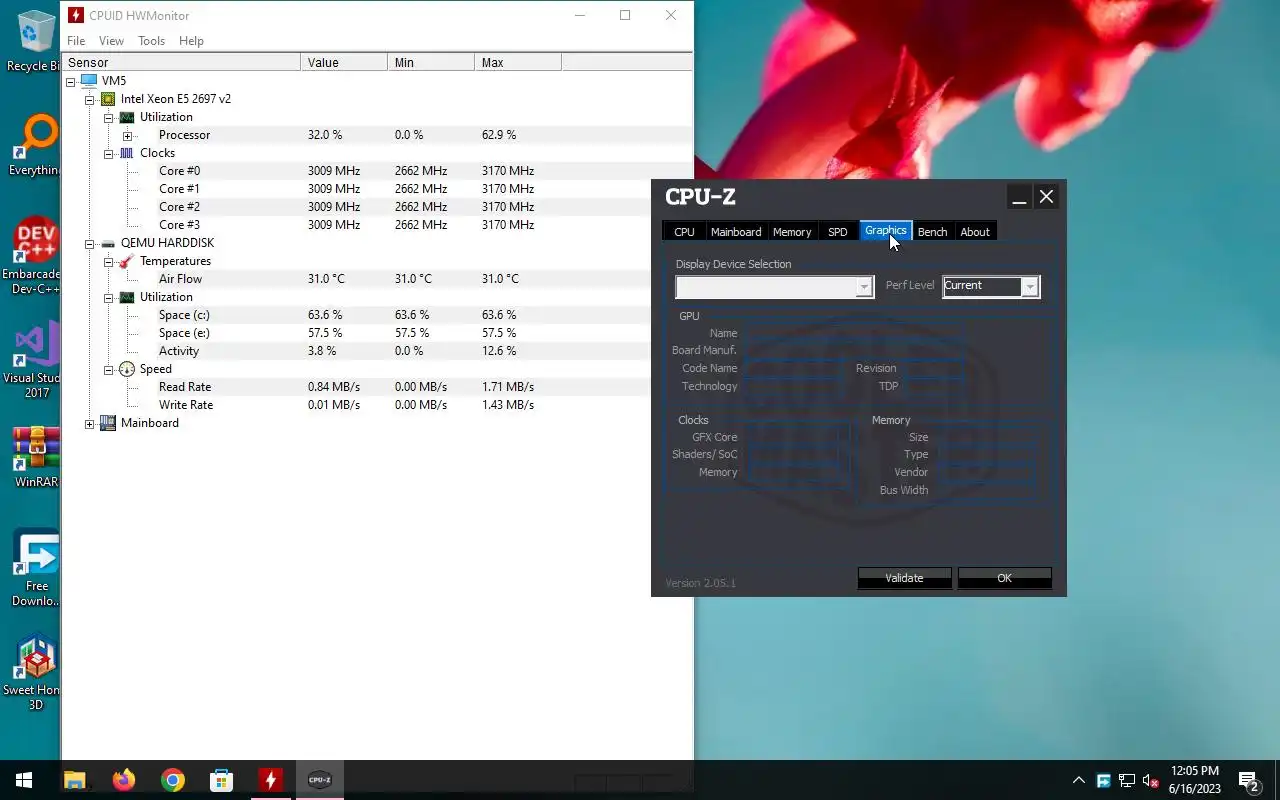Click the HWMonitor title bar app icon

(x=76, y=15)
